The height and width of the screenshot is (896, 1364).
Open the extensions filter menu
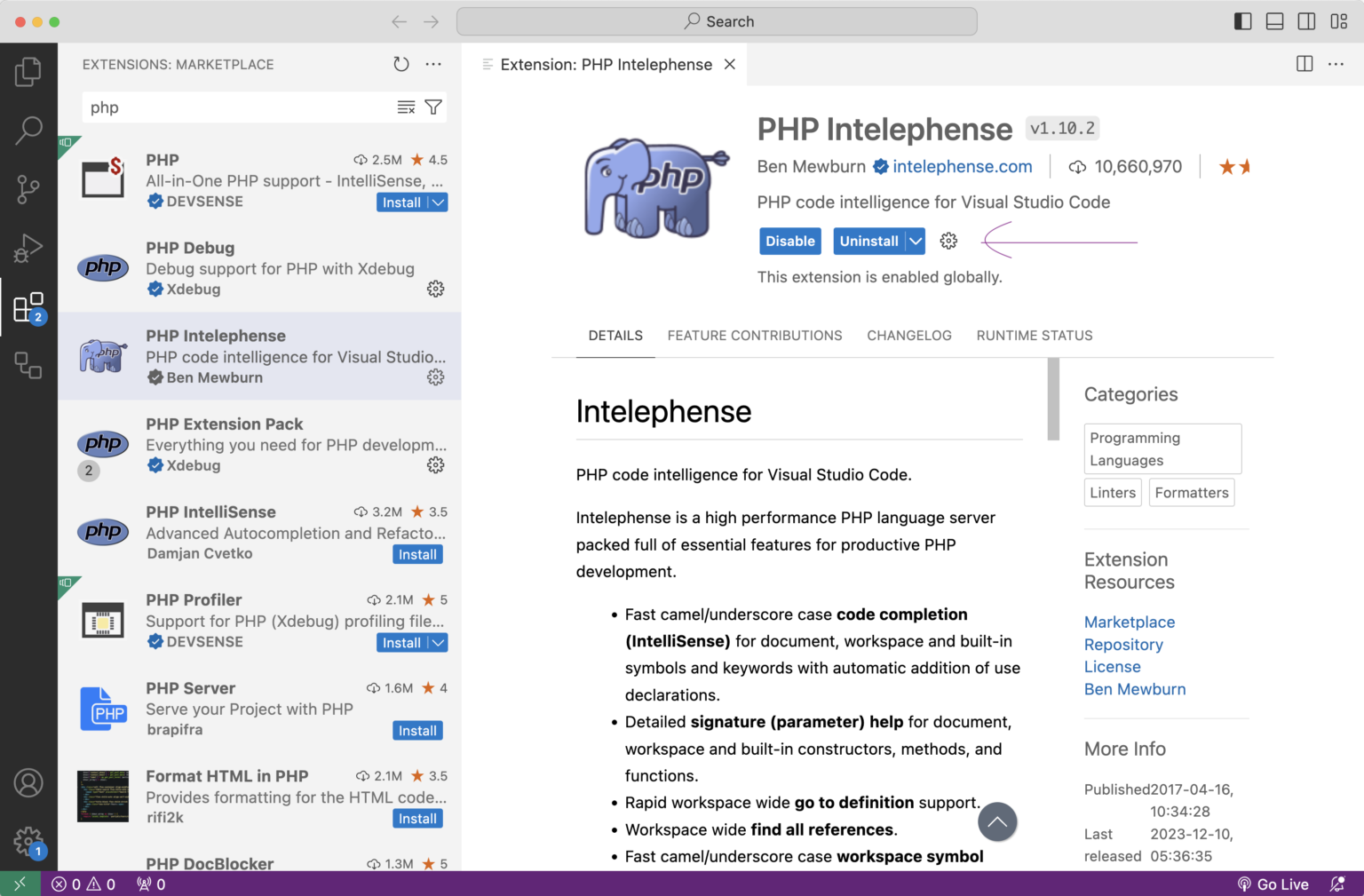[x=433, y=107]
